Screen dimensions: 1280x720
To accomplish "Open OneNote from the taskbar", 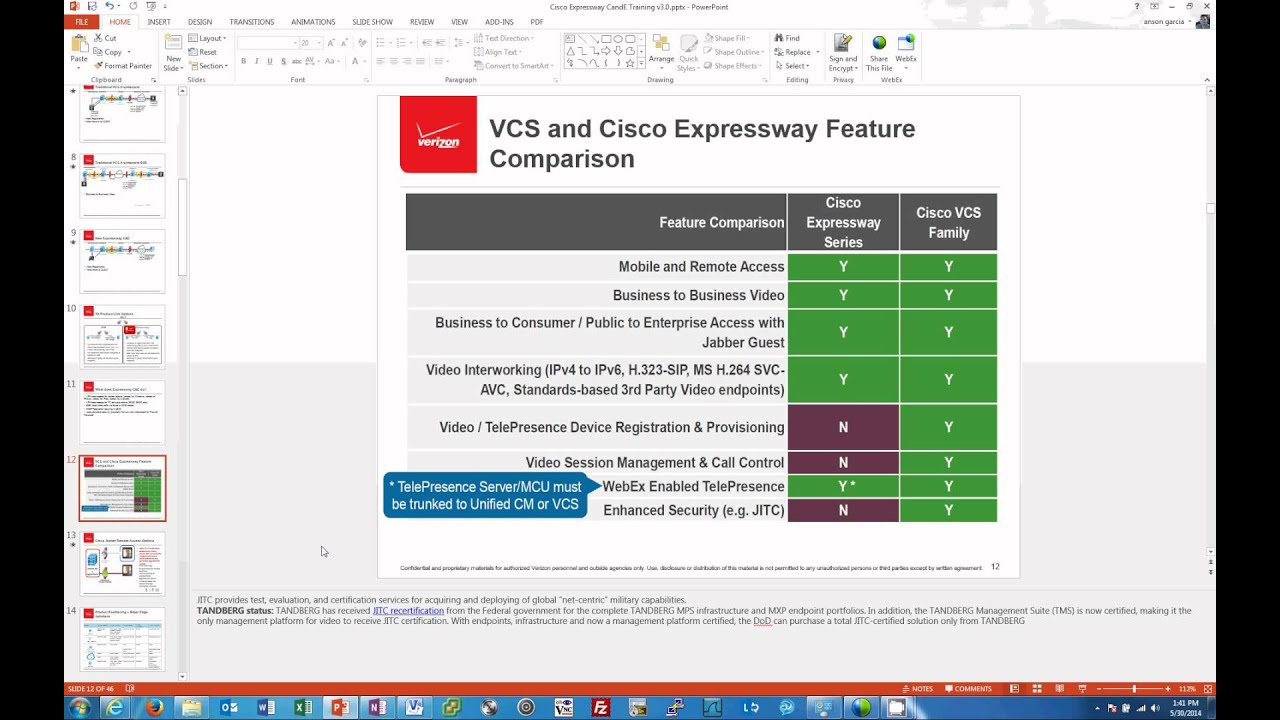I will tap(377, 708).
